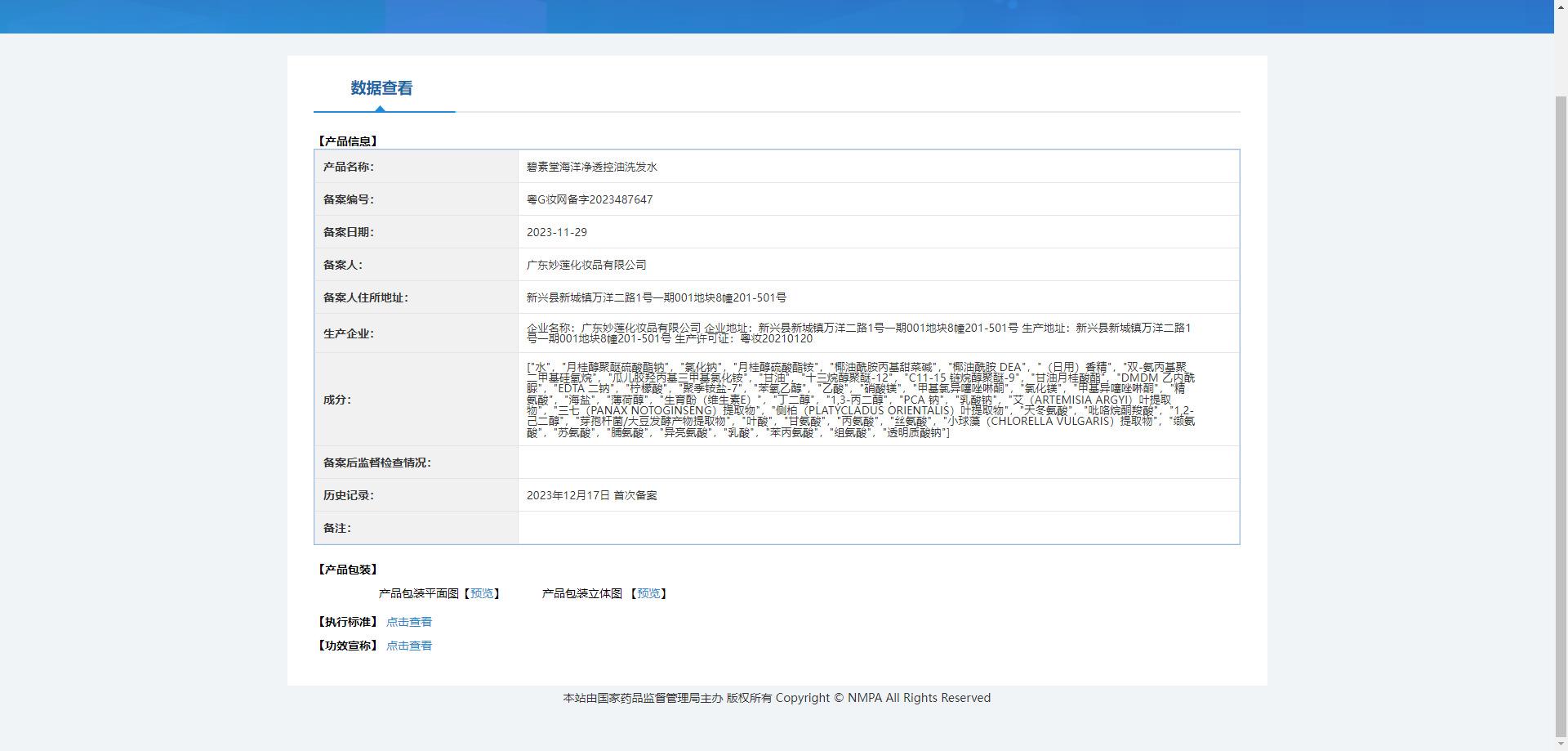This screenshot has width=1568, height=751.
Task: Click 点击查看 next to 功效宣称
Action: coord(408,646)
